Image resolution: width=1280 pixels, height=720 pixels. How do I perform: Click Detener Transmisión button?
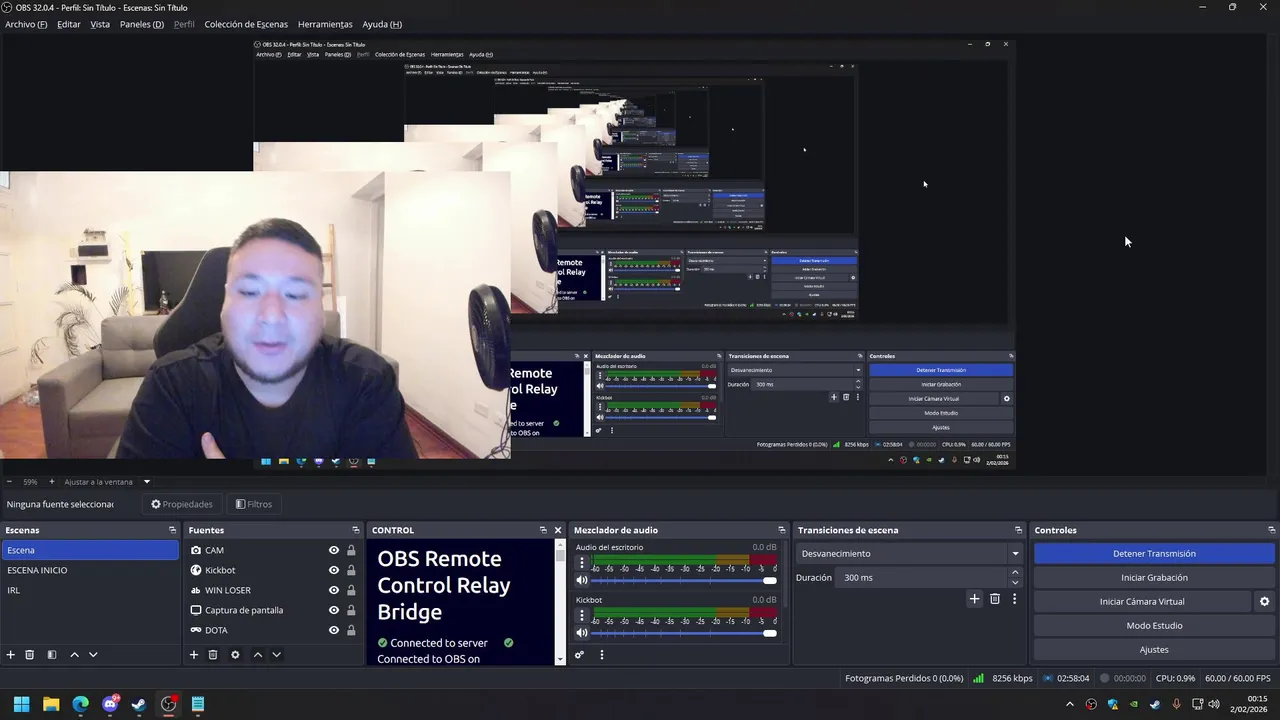[1154, 554]
